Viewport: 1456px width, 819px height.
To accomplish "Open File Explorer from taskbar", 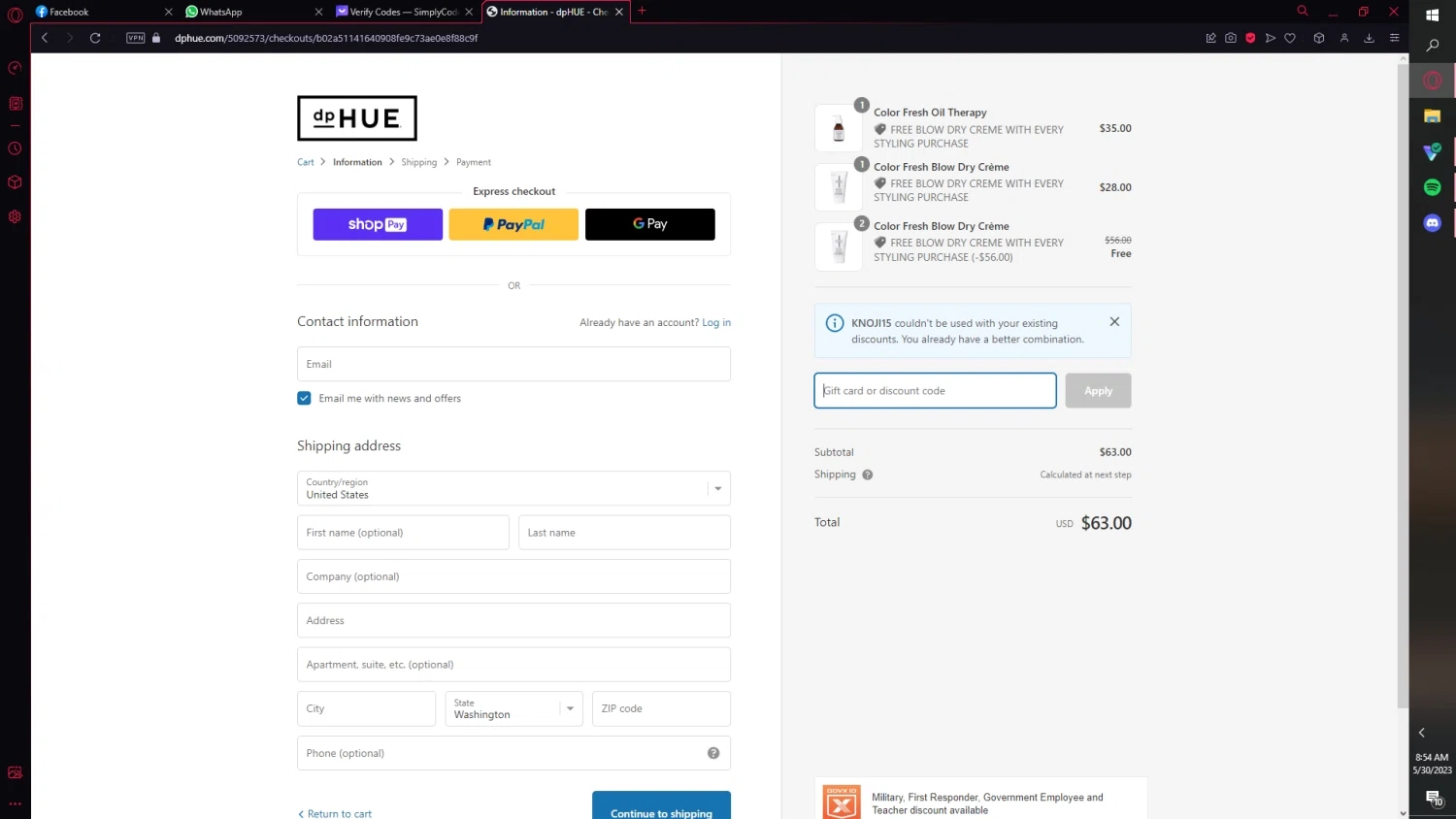I will tap(1432, 115).
